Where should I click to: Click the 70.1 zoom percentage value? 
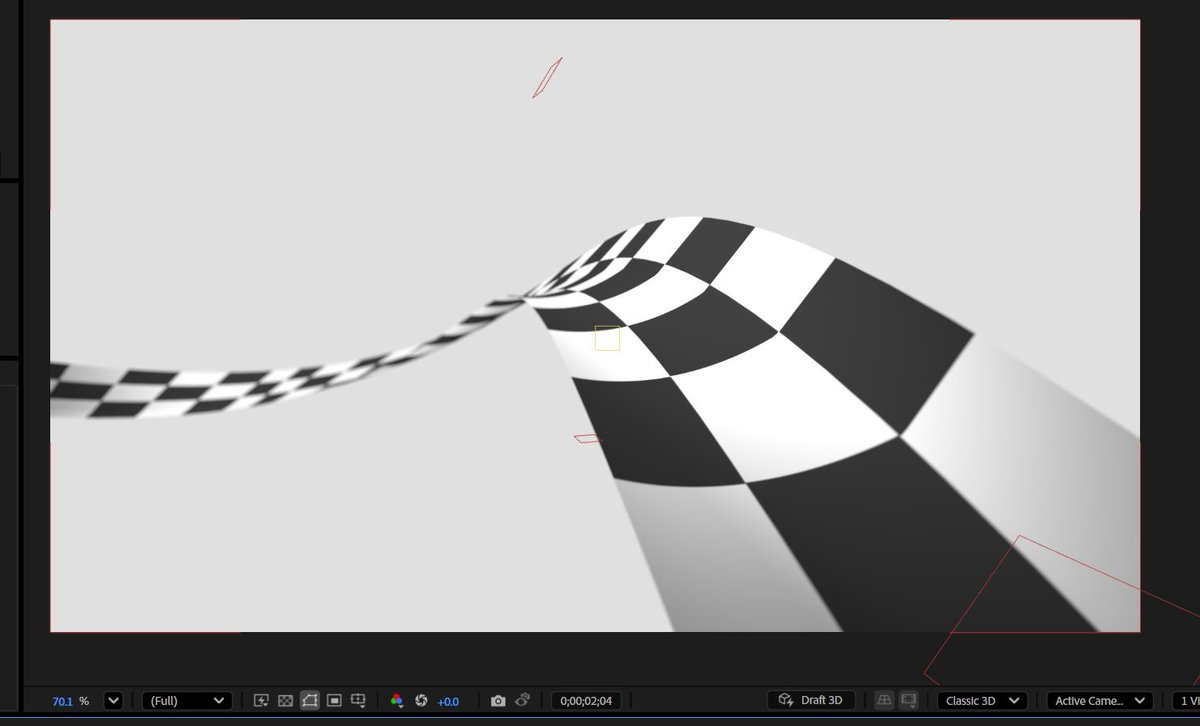pyautogui.click(x=62, y=701)
